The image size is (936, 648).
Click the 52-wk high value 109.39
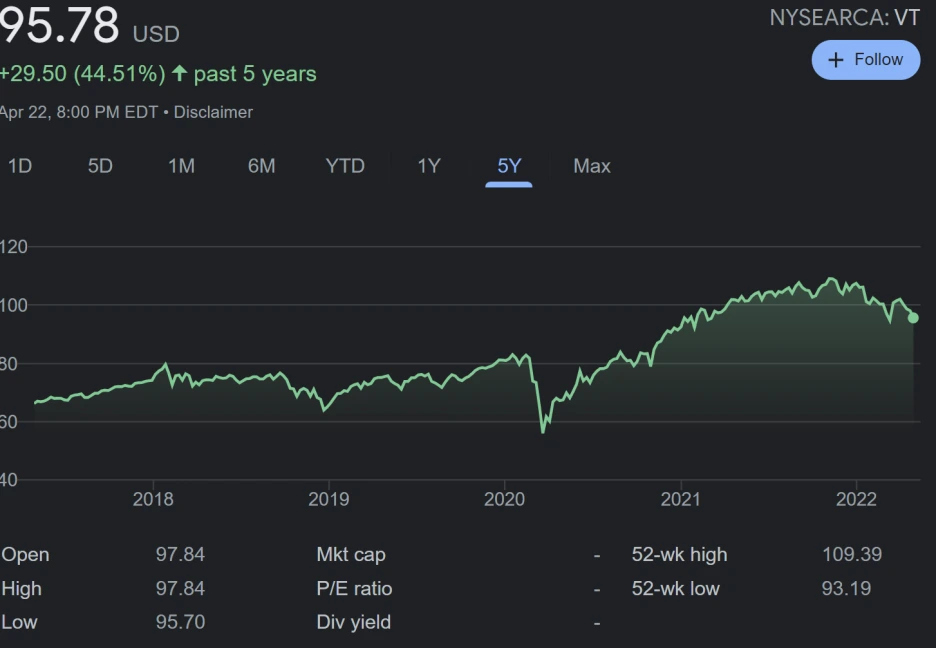[x=852, y=554]
